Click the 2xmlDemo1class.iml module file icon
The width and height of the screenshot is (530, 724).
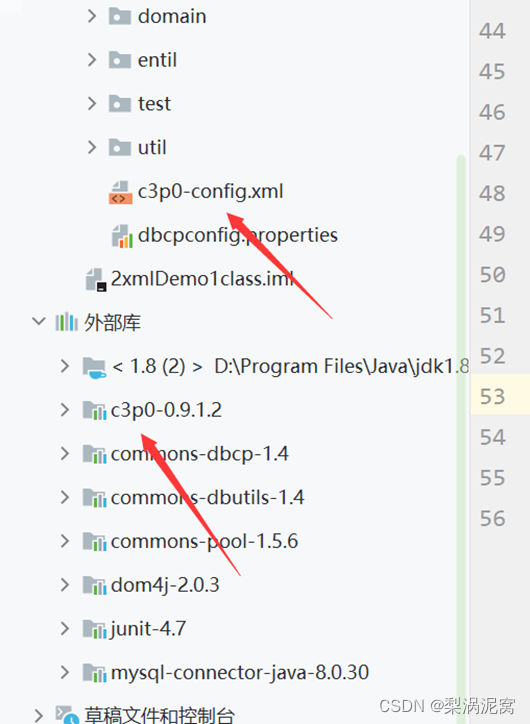coord(96,280)
